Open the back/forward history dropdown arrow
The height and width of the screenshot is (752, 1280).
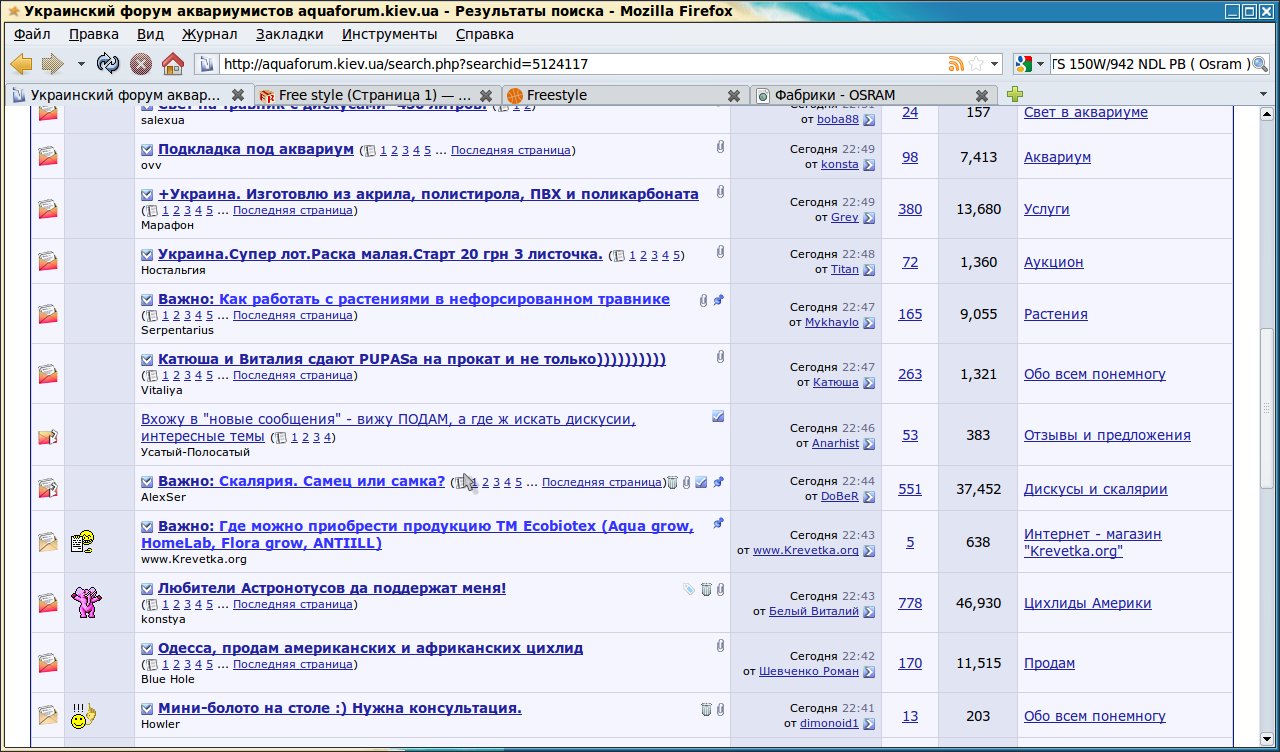(x=81, y=64)
